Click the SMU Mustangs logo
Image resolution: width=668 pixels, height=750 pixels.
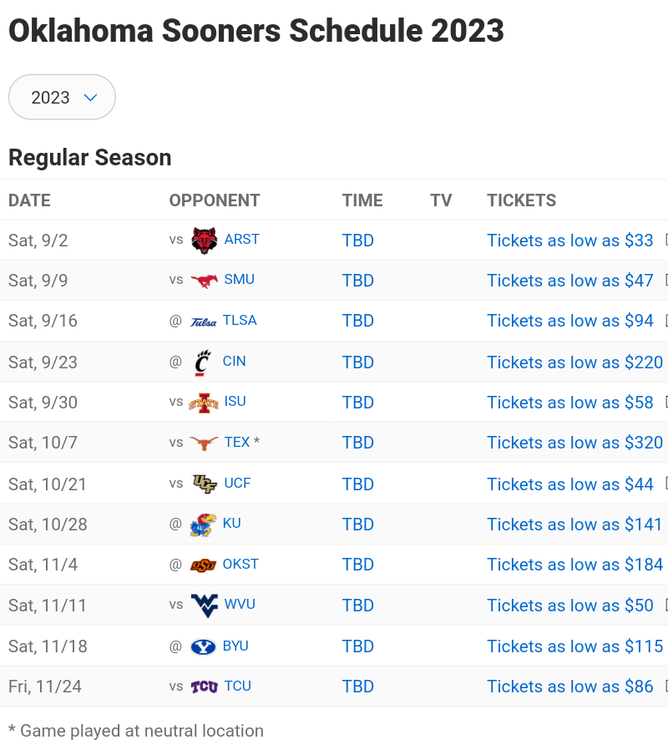pos(204,281)
